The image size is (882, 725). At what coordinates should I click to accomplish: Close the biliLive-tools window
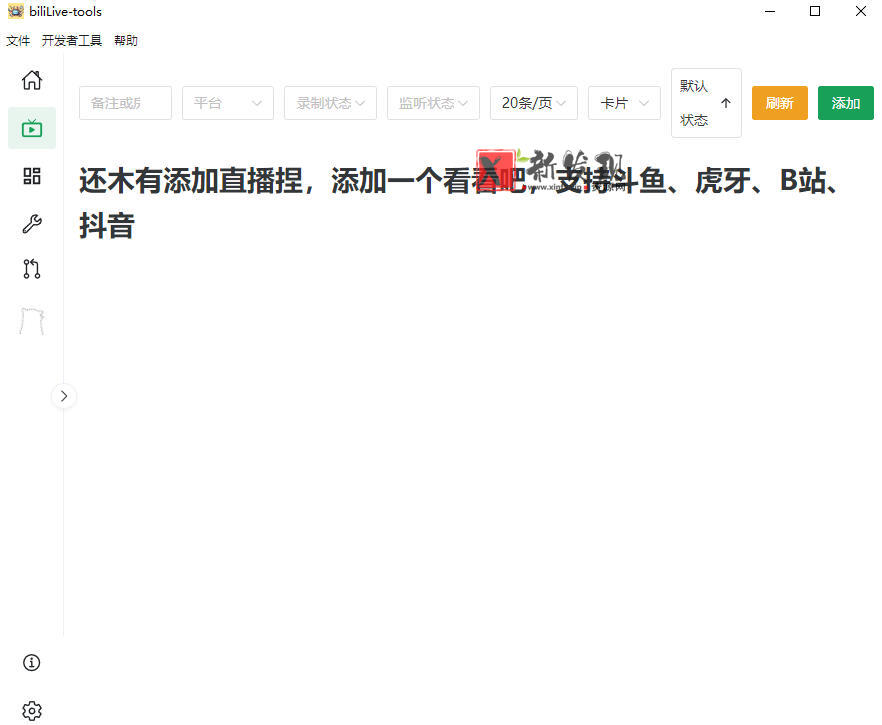pyautogui.click(x=860, y=11)
